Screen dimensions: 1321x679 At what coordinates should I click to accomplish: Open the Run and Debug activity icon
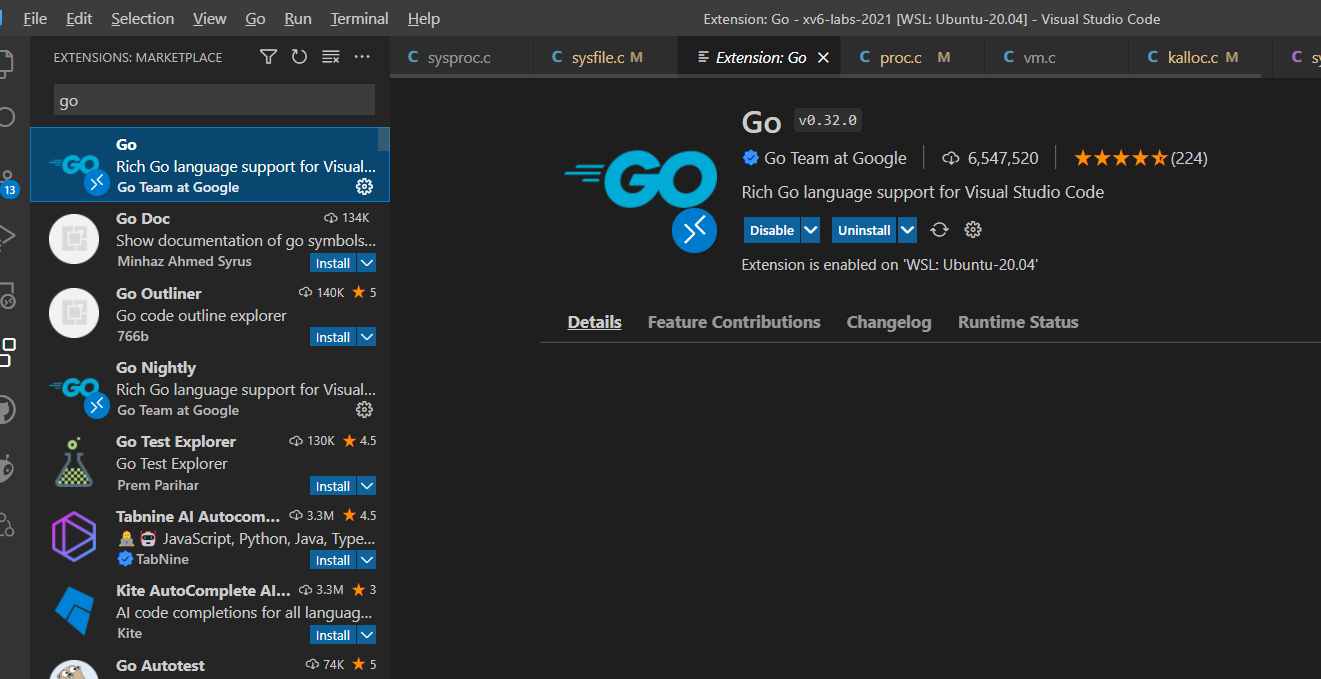coord(8,236)
